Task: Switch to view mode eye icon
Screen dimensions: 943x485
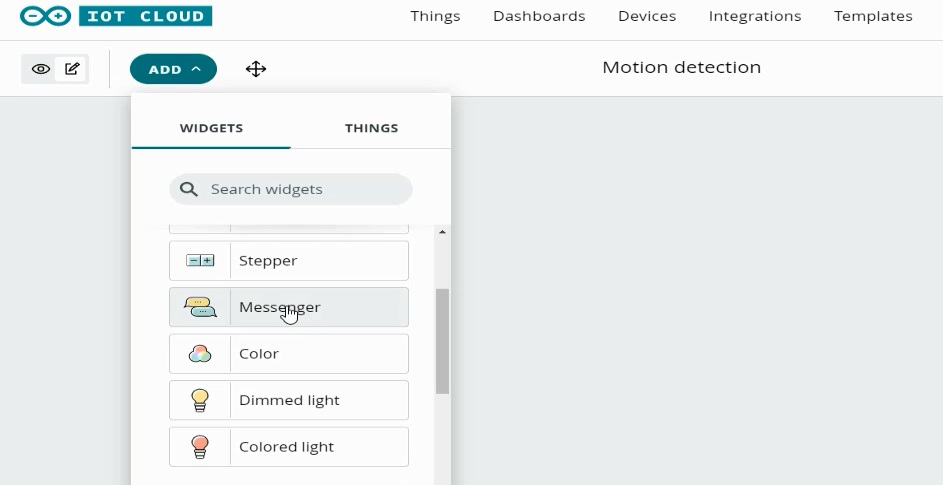Action: pos(40,69)
